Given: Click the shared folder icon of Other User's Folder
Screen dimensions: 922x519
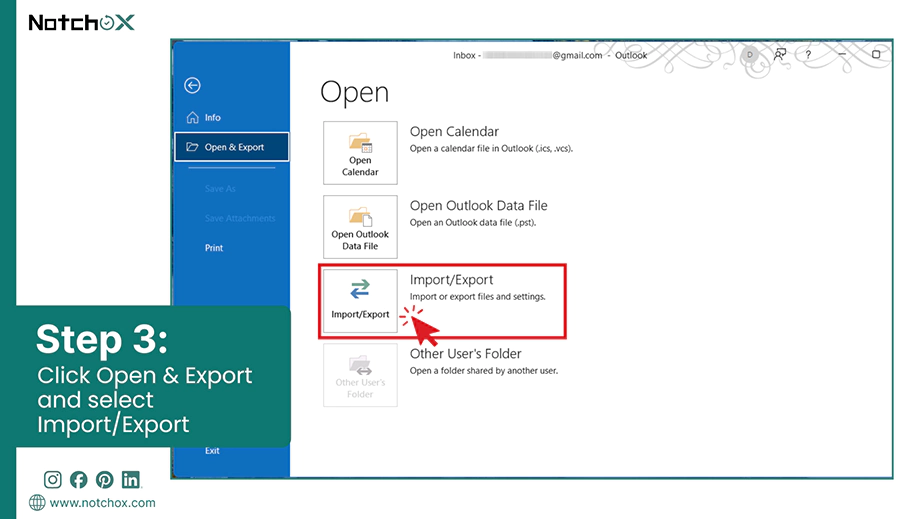Looking at the screenshot, I should pos(360,365).
